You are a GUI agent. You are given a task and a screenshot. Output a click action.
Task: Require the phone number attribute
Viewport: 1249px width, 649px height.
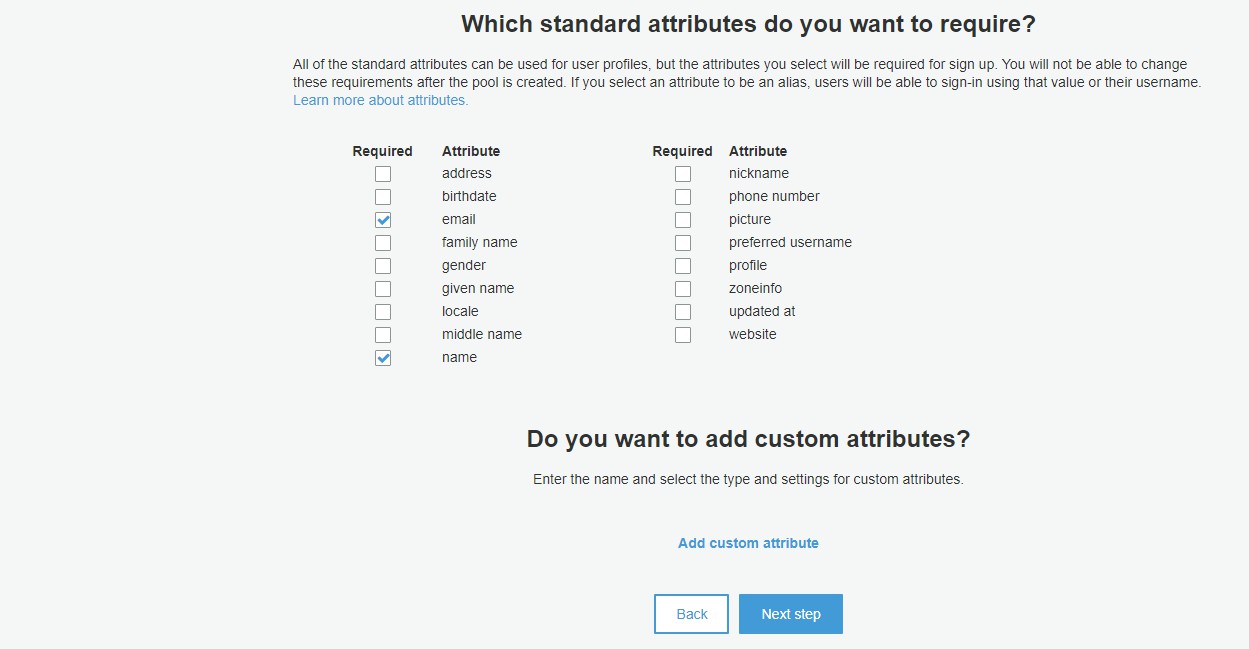click(683, 197)
